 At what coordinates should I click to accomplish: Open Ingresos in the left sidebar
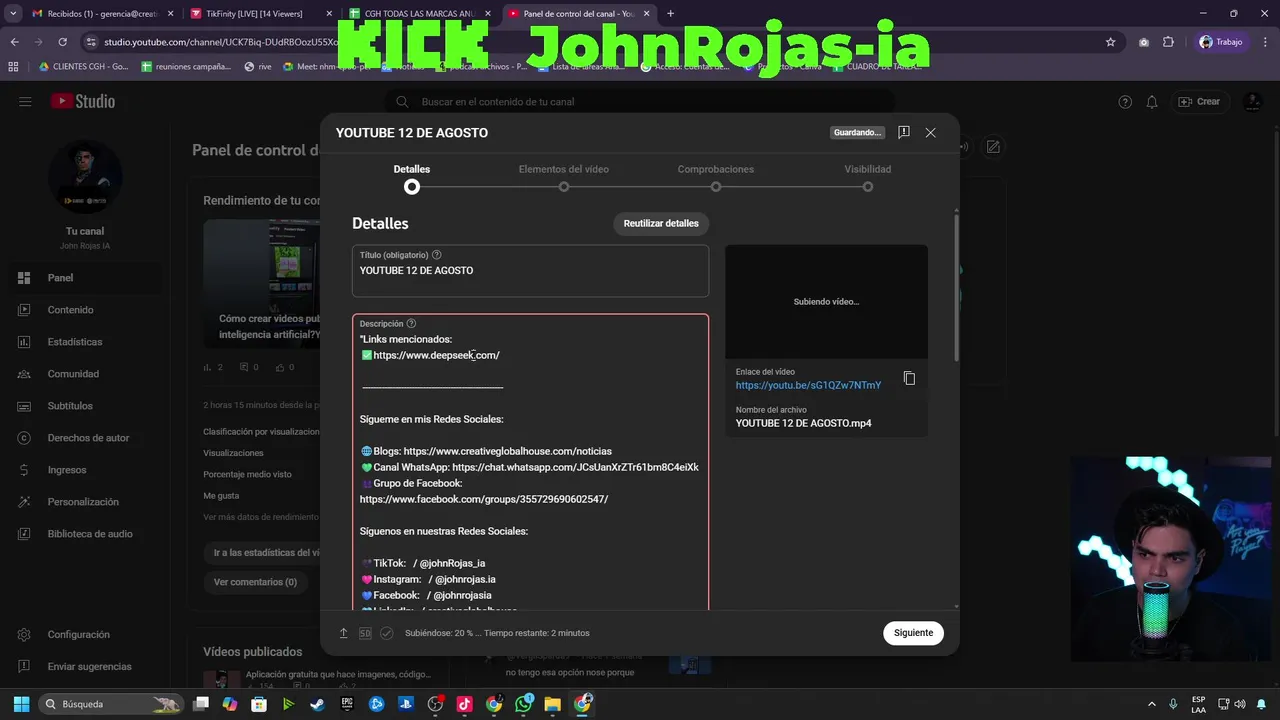pyautogui.click(x=85, y=470)
